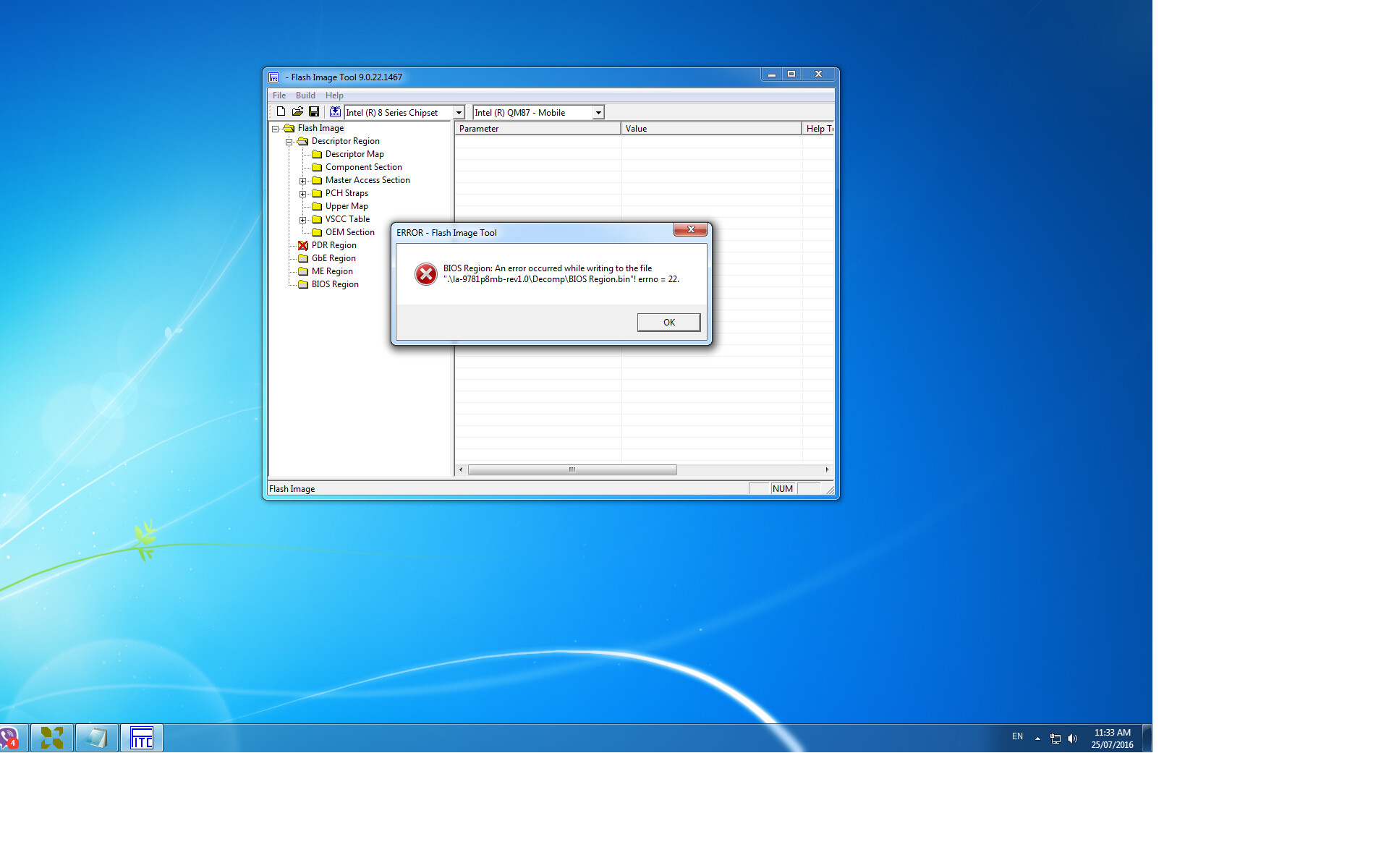Open the Build menu

pyautogui.click(x=305, y=95)
